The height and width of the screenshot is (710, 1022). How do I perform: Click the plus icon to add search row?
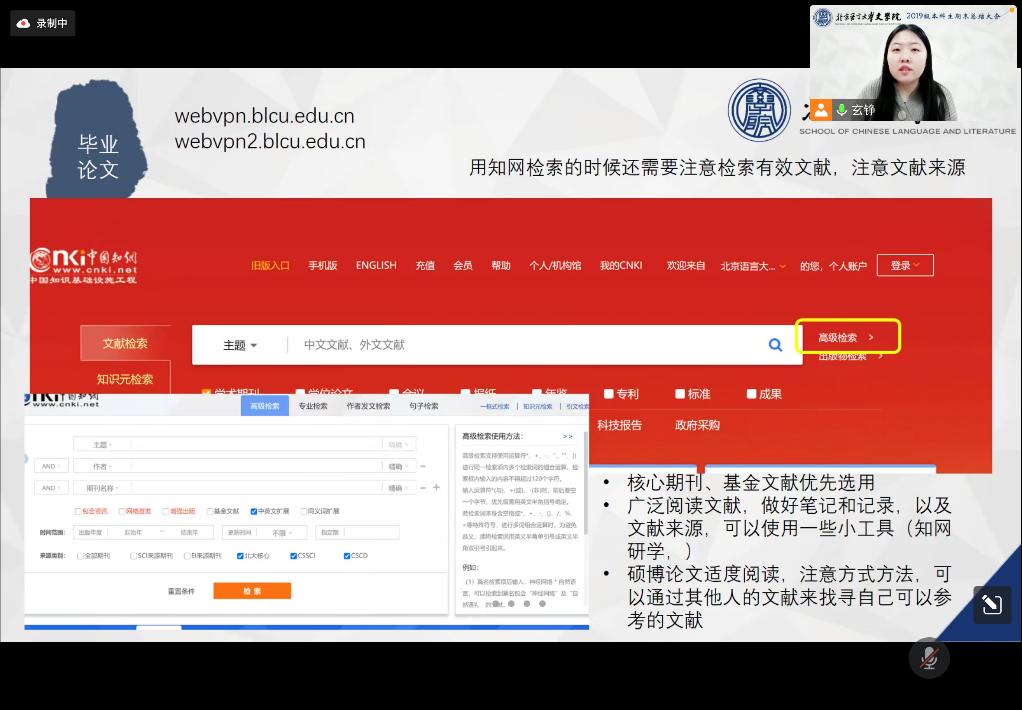pyautogui.click(x=436, y=488)
